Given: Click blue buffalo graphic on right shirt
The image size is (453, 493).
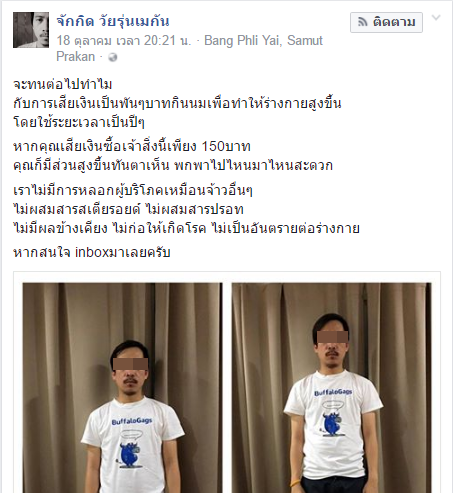Looking at the screenshot, I should 332,424.
